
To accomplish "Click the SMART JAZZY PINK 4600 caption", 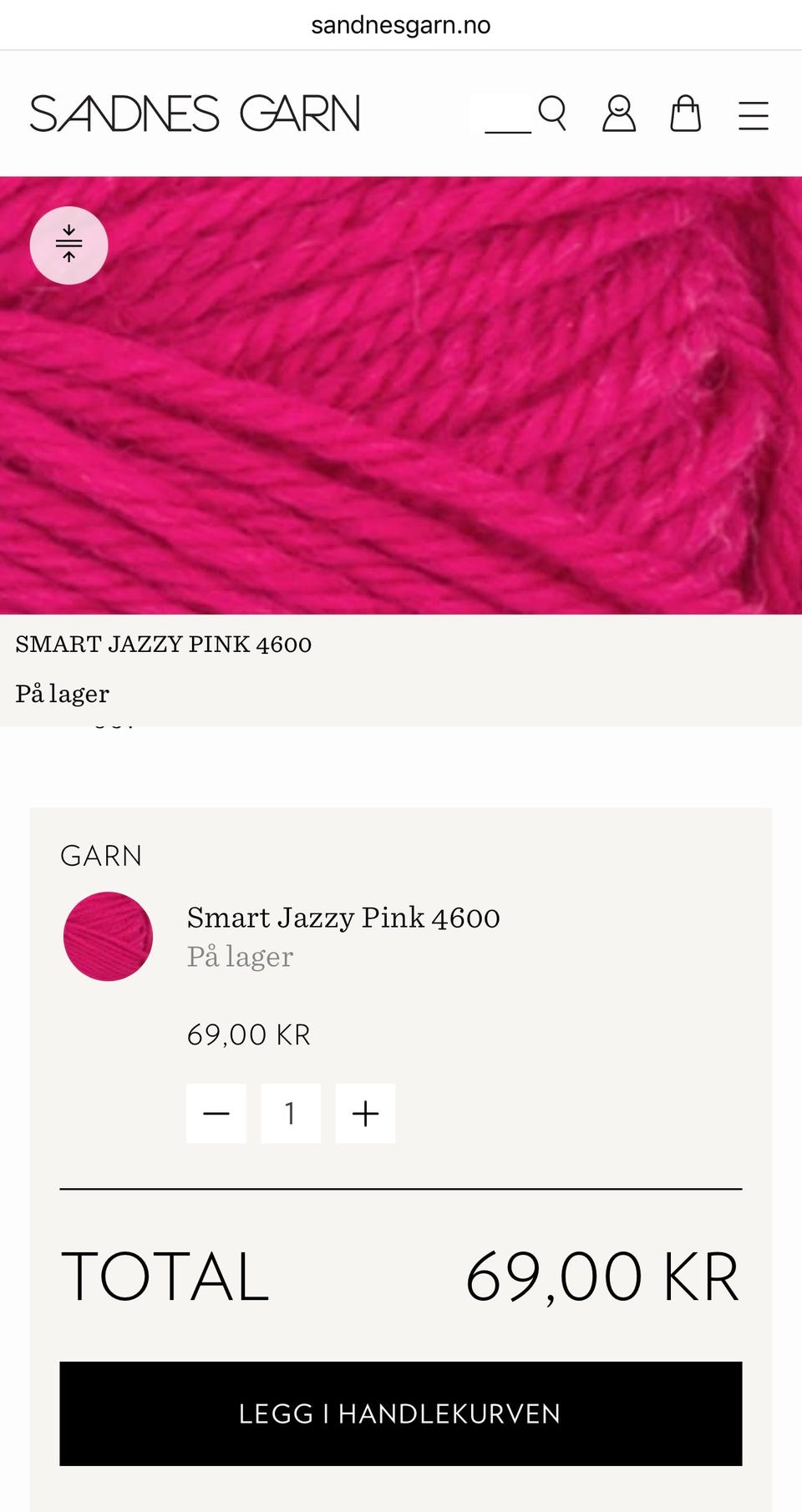I will [x=164, y=644].
